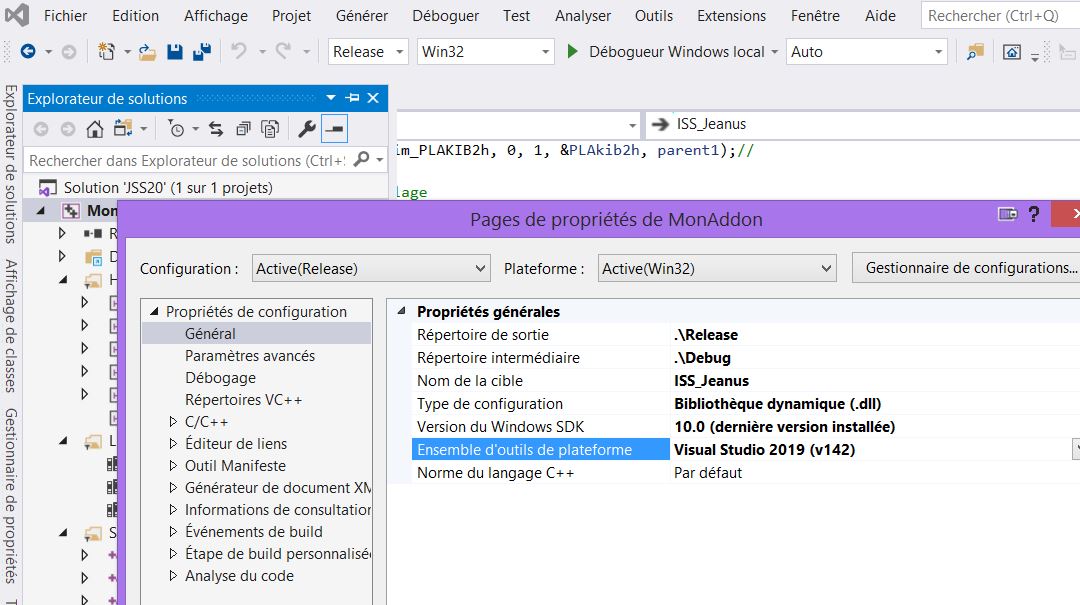
Task: Open the ISS_Jeanus member navigation dropdown
Action: click(x=864, y=125)
